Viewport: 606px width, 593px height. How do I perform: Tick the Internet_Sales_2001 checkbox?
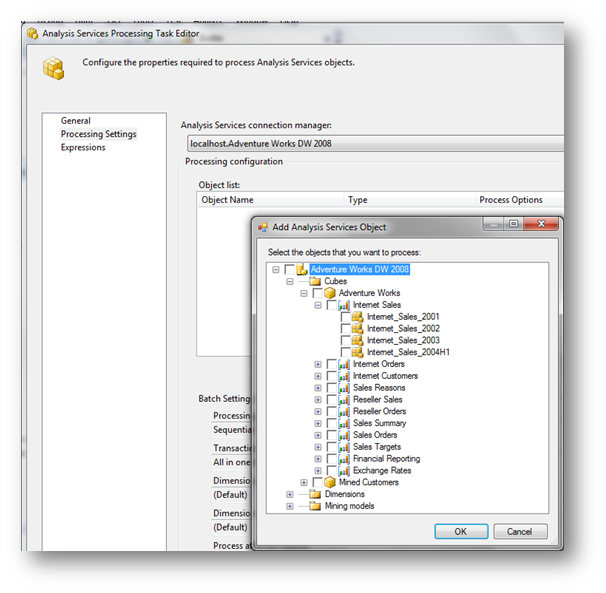click(x=346, y=317)
